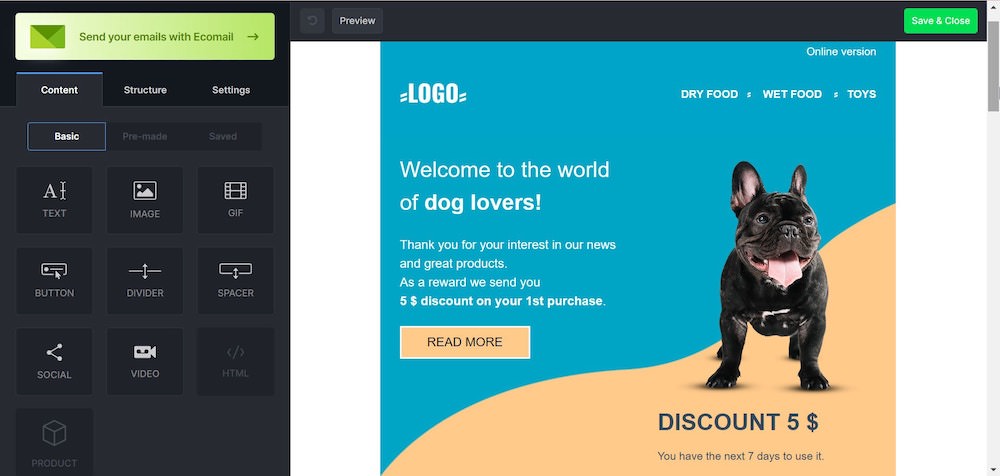Pick the Divider content block icon
This screenshot has height=476, width=1000.
pos(145,271)
